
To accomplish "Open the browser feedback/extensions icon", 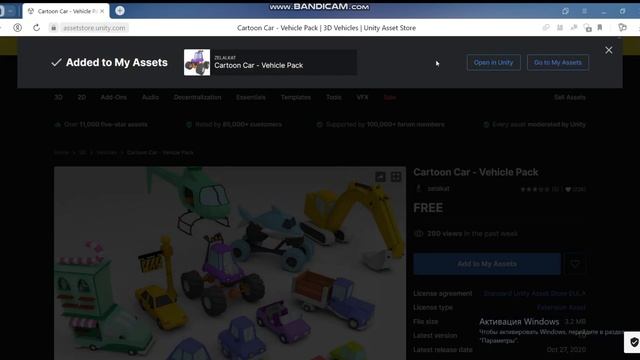I will (x=622, y=28).
